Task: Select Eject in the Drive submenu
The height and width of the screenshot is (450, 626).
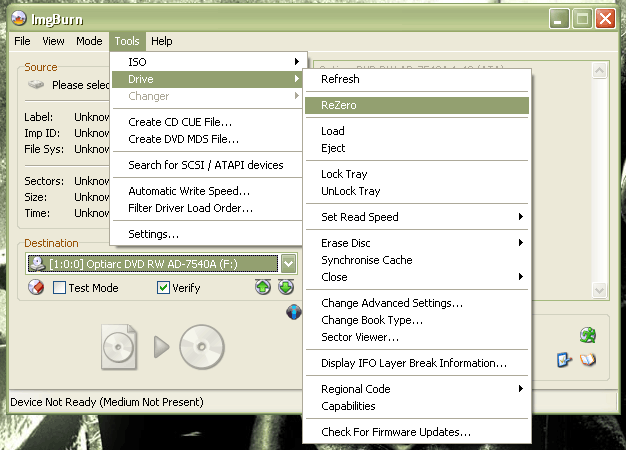Action: (417, 148)
